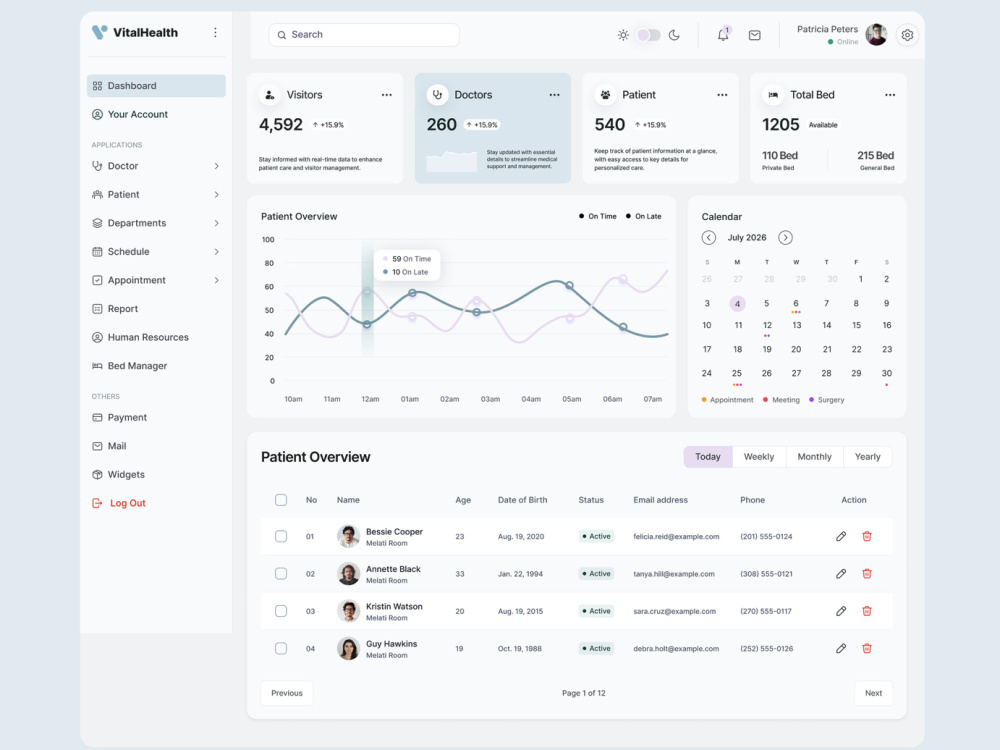Screen dimensions: 1000x750
Task: Click the Search input field
Action: (x=364, y=35)
